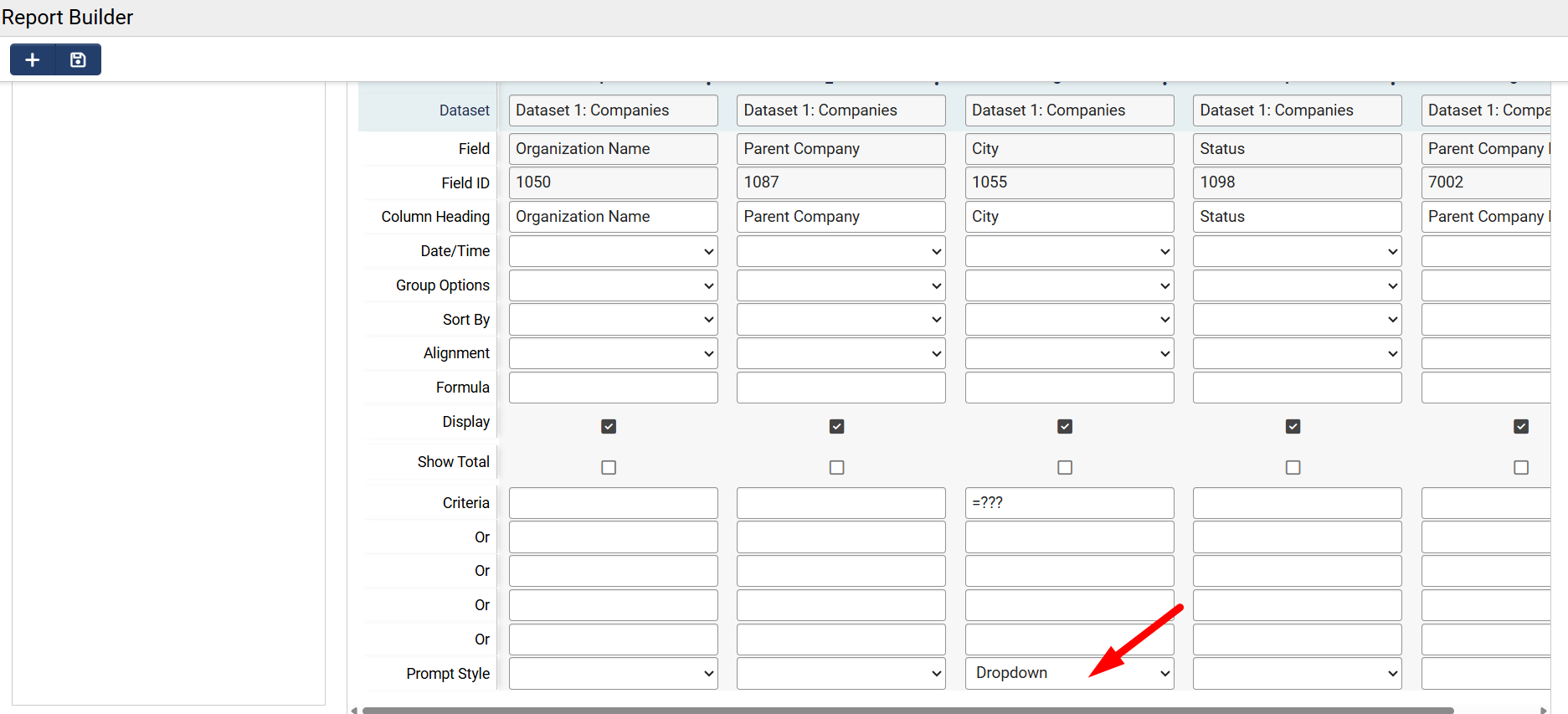
Task: Click the horizontal scrollbar at bottom
Action: [907, 710]
